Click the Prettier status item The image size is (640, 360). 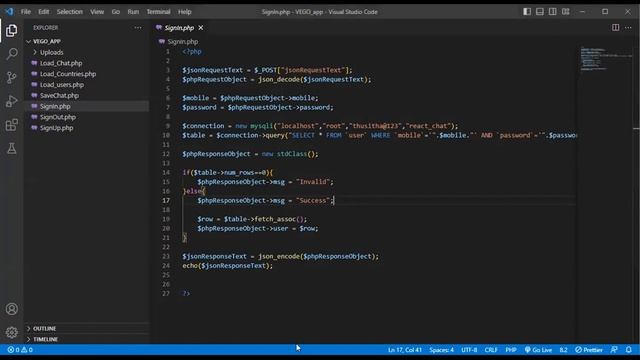tap(589, 350)
